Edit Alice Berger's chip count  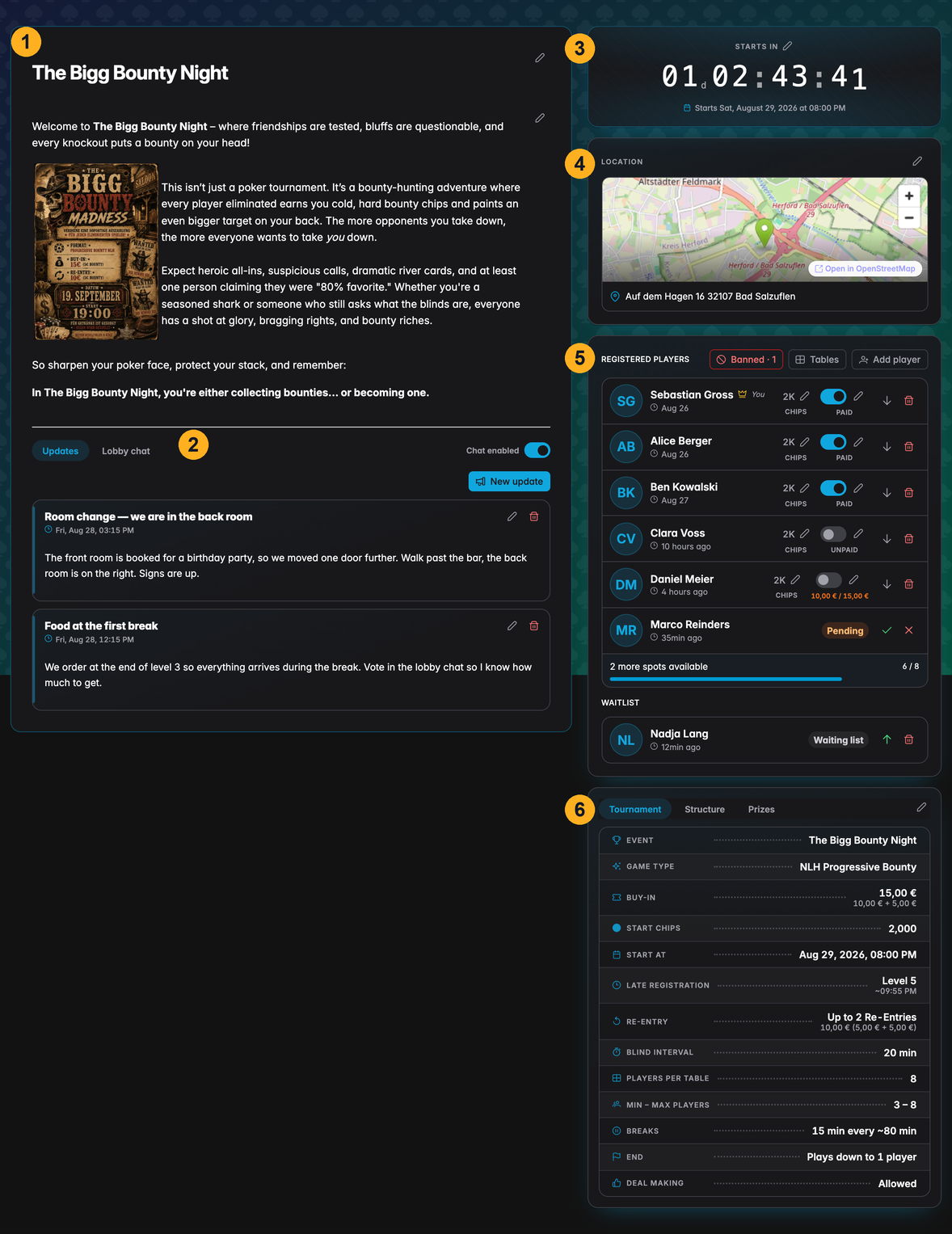804,442
